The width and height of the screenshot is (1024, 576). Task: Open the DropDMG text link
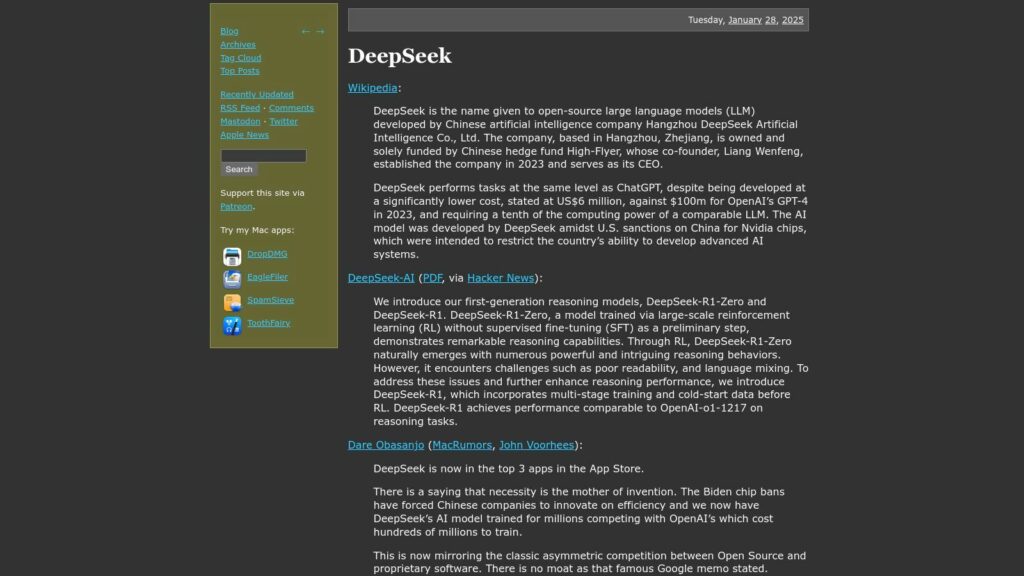(267, 253)
